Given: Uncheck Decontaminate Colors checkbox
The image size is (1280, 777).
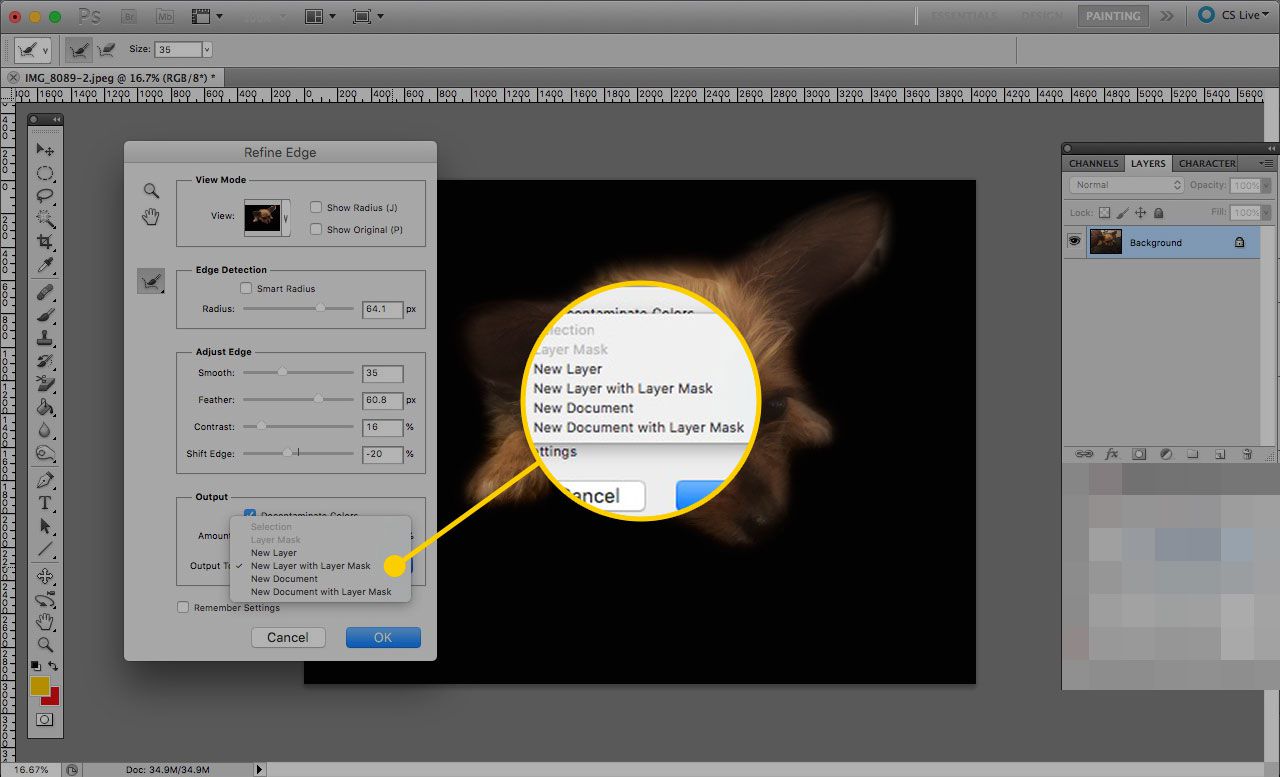Looking at the screenshot, I should (250, 514).
